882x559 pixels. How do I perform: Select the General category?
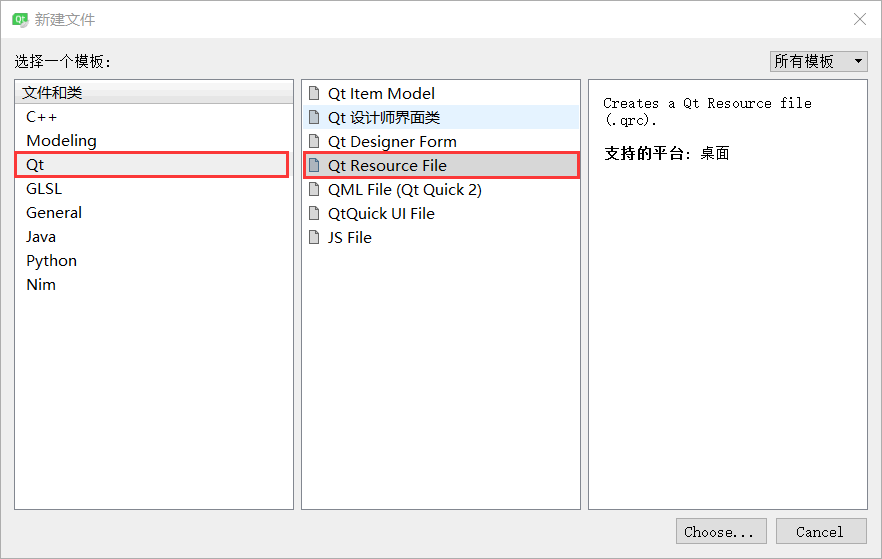(x=154, y=213)
